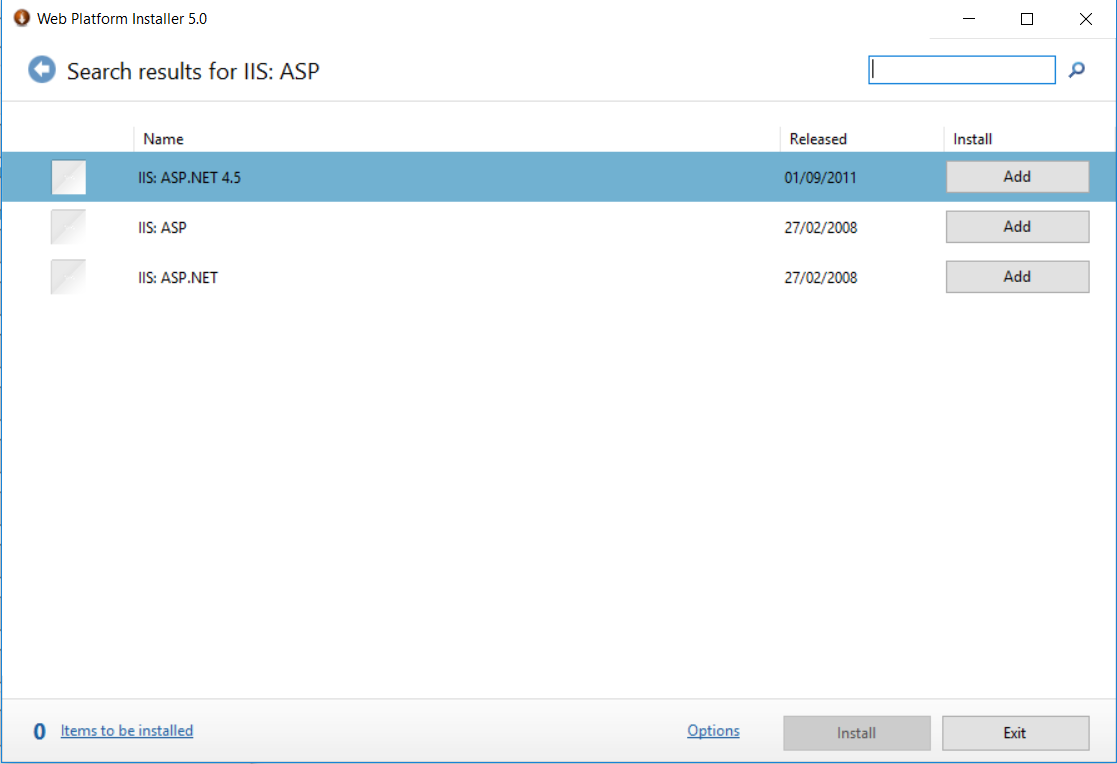Maximize the installer window
Image resolution: width=1117 pixels, height=764 pixels.
1026,19
